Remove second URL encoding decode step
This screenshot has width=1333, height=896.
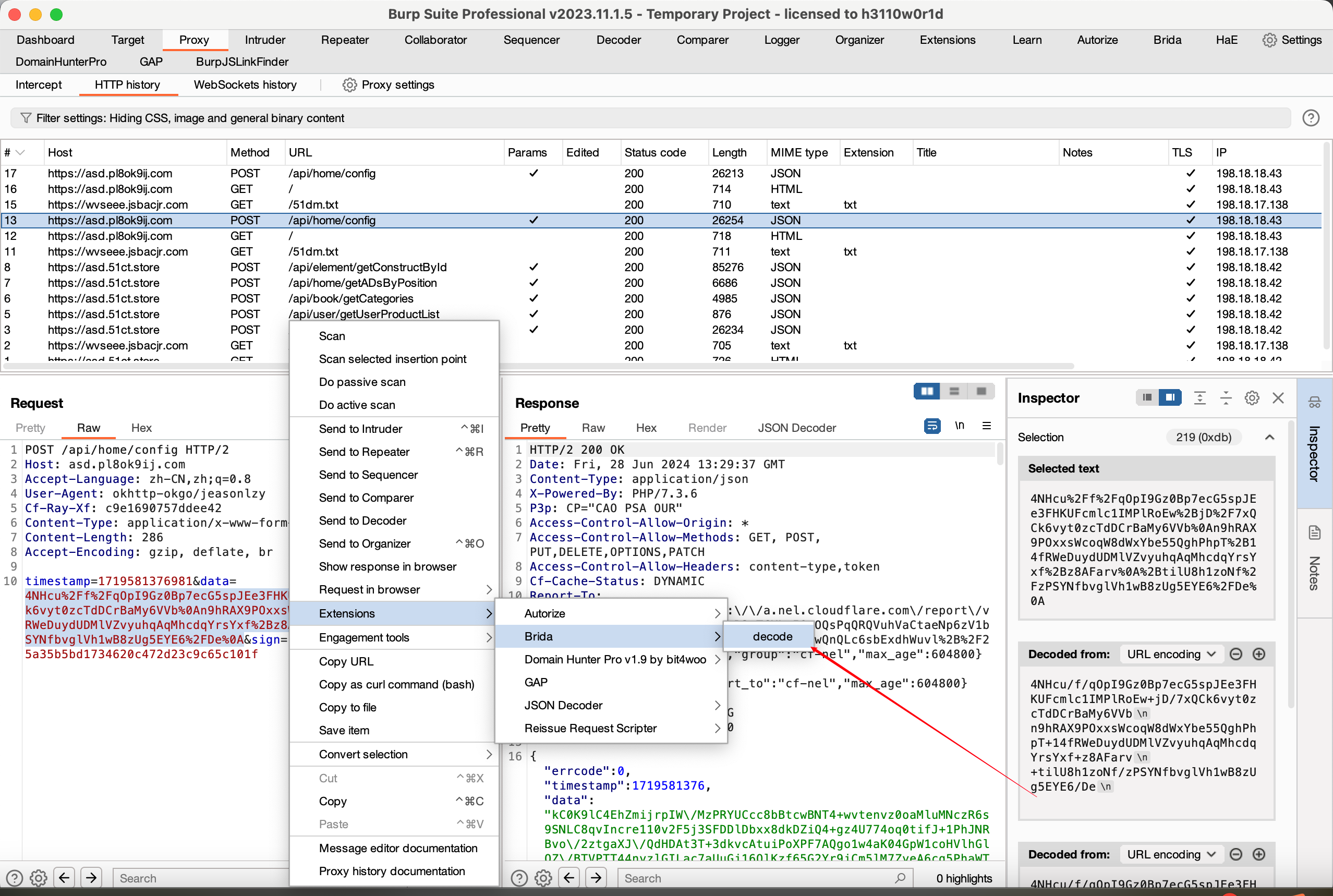pos(1236,854)
